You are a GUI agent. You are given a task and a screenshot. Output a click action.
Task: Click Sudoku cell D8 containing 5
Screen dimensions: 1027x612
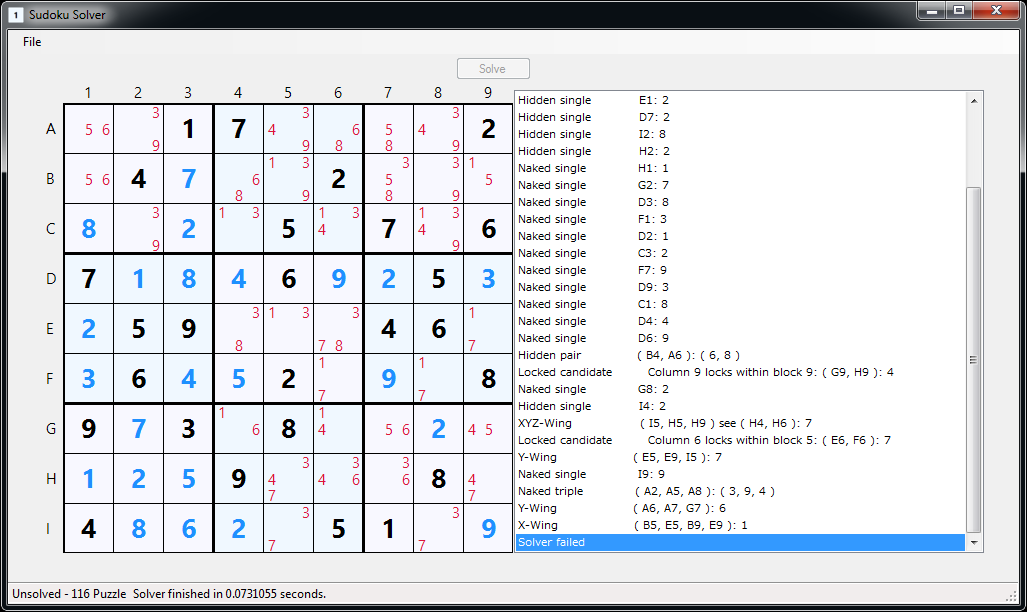coord(438,279)
